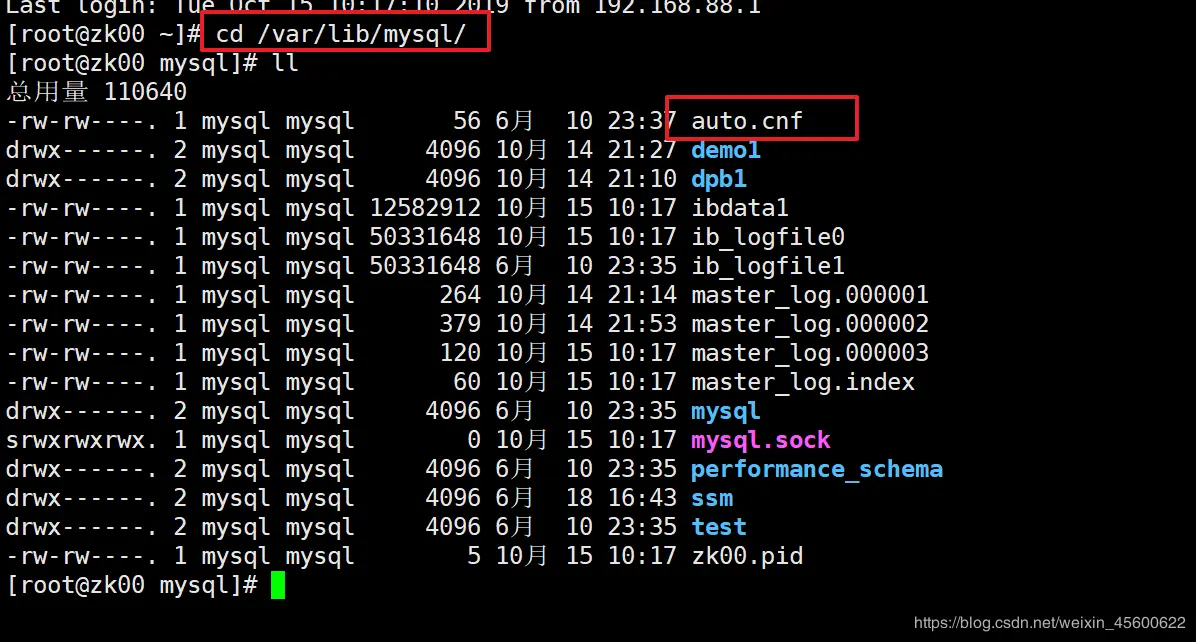This screenshot has width=1196, height=642.
Task: Click master_log.000002 file name
Action: [809, 323]
